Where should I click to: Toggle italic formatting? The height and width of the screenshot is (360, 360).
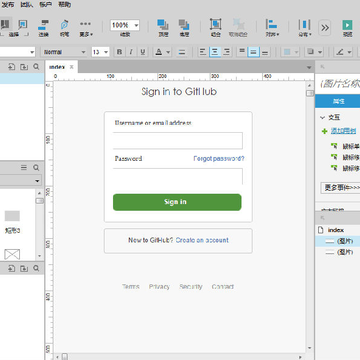131,52
